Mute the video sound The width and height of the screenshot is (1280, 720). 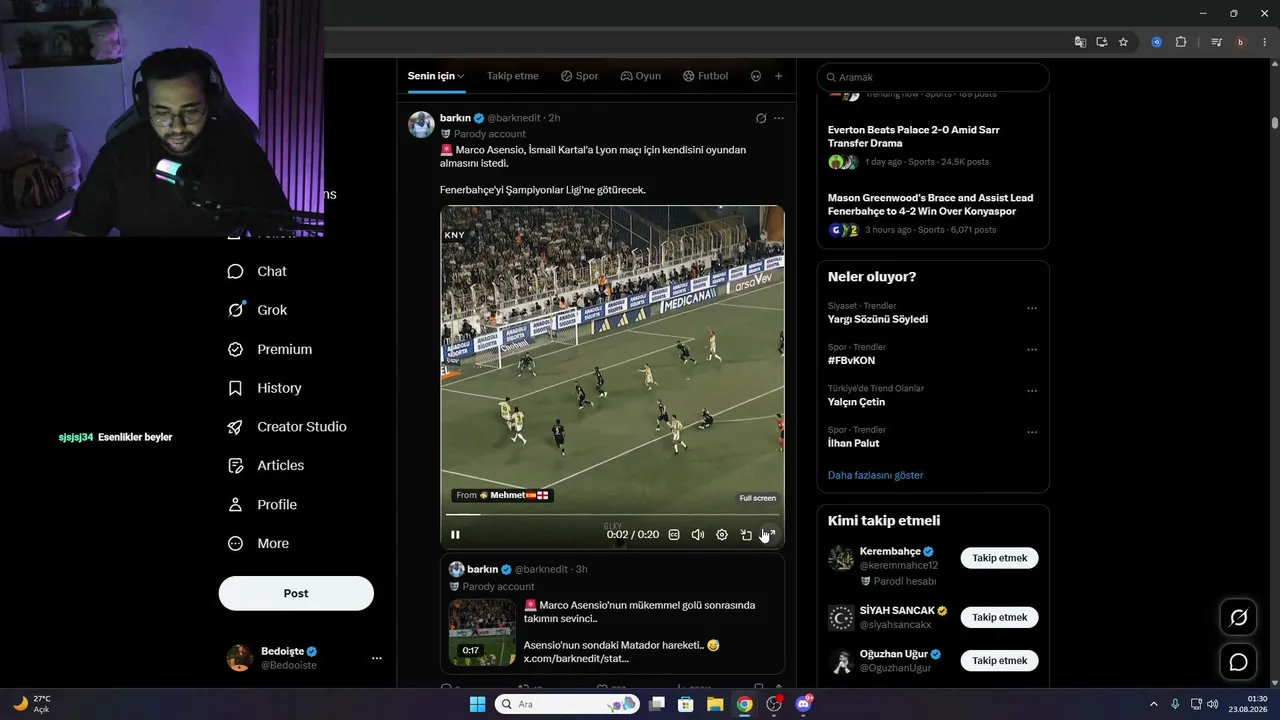[698, 535]
